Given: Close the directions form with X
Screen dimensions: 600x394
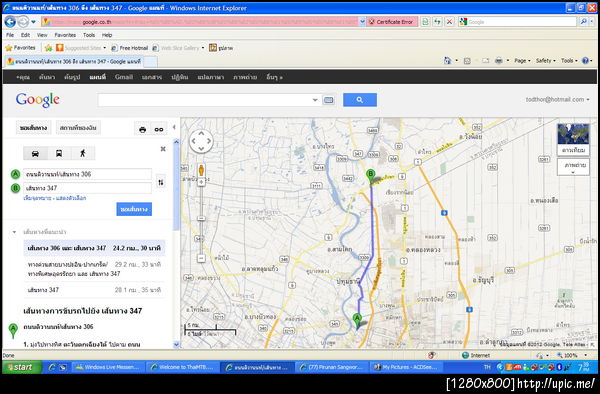Looking at the screenshot, I should point(163,149).
